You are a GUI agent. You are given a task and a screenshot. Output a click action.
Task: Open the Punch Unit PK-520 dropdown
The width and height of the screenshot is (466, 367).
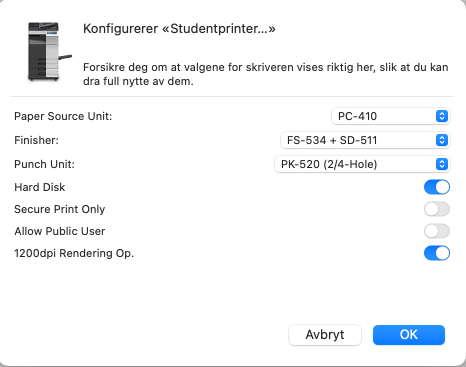pyautogui.click(x=362, y=164)
